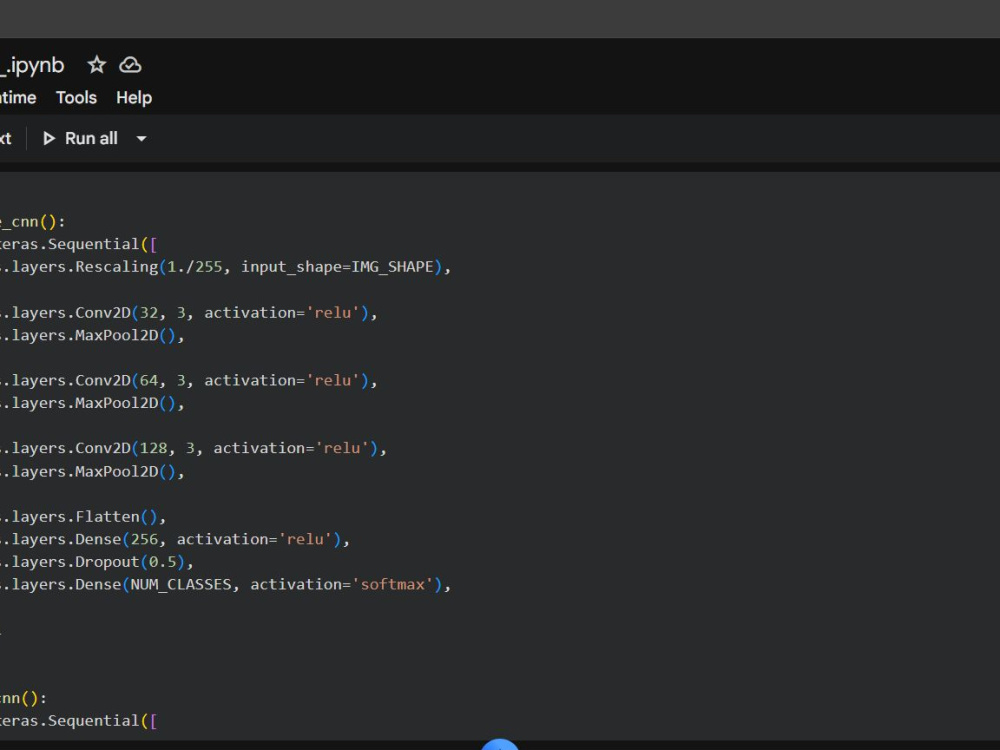Click the Conv2D(64, 3 code line
This screenshot has height=750, width=1000.
[189, 380]
